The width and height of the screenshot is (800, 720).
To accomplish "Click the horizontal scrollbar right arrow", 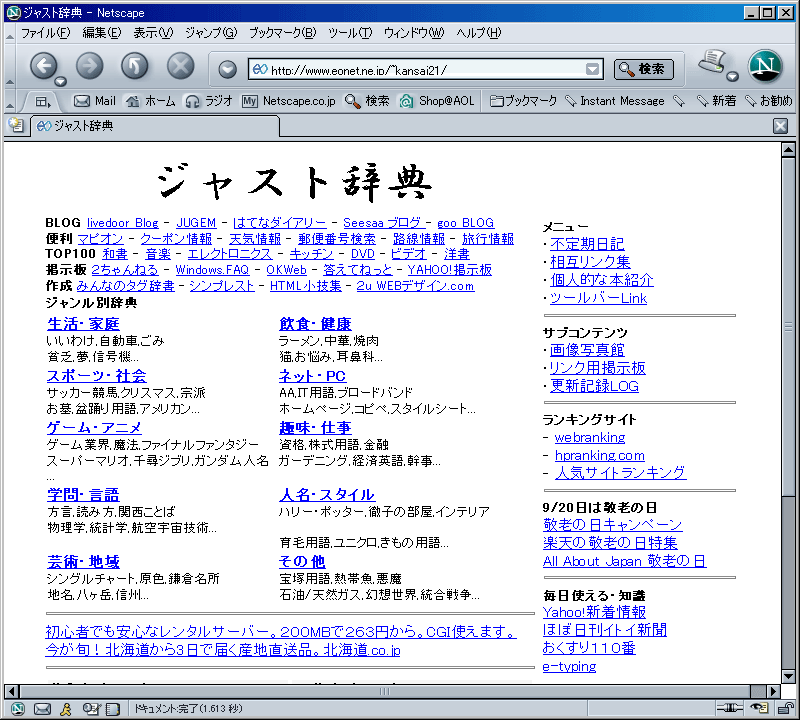I will click(774, 692).
